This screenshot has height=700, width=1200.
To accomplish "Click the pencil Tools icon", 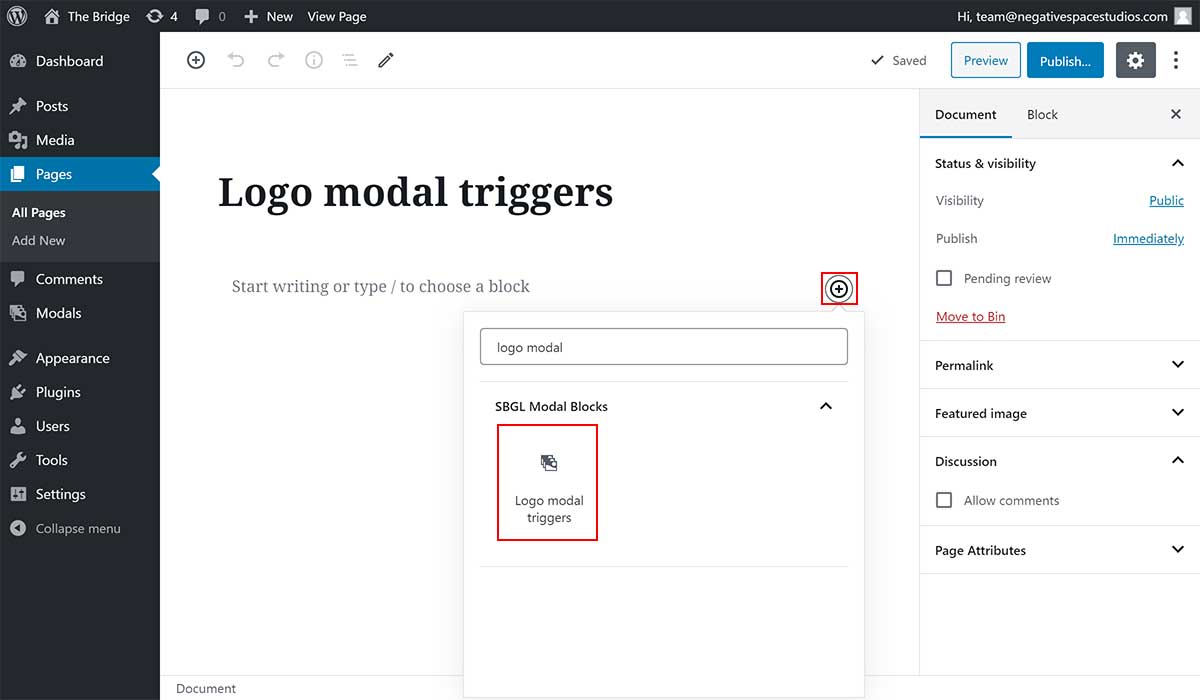I will tap(386, 60).
